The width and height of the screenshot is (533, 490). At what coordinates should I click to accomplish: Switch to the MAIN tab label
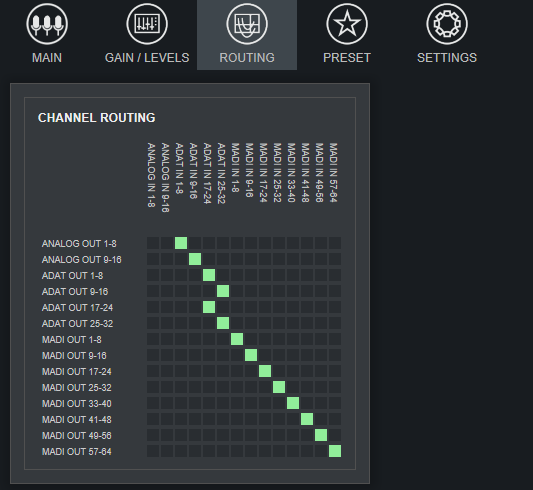pos(47,58)
